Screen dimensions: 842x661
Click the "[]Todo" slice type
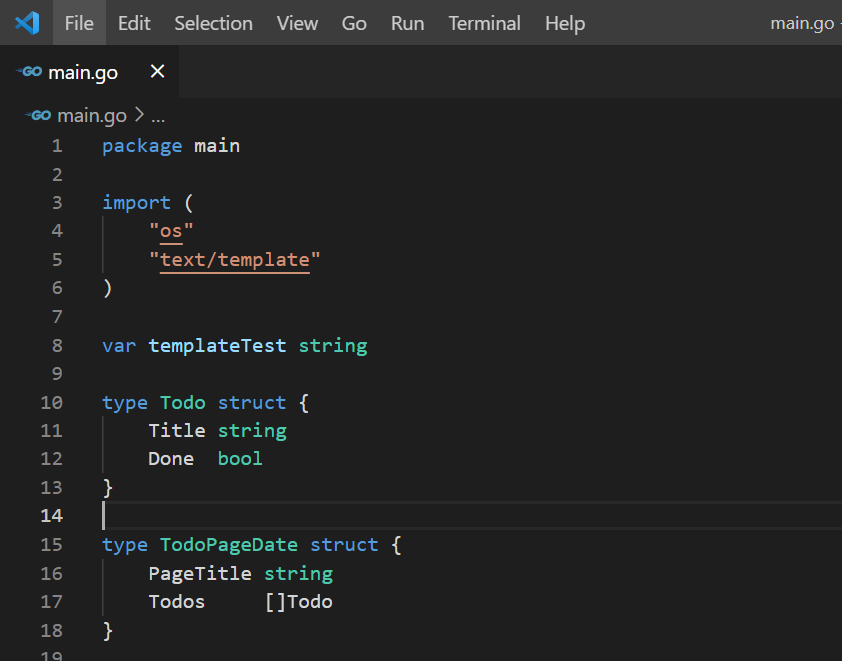[299, 602]
